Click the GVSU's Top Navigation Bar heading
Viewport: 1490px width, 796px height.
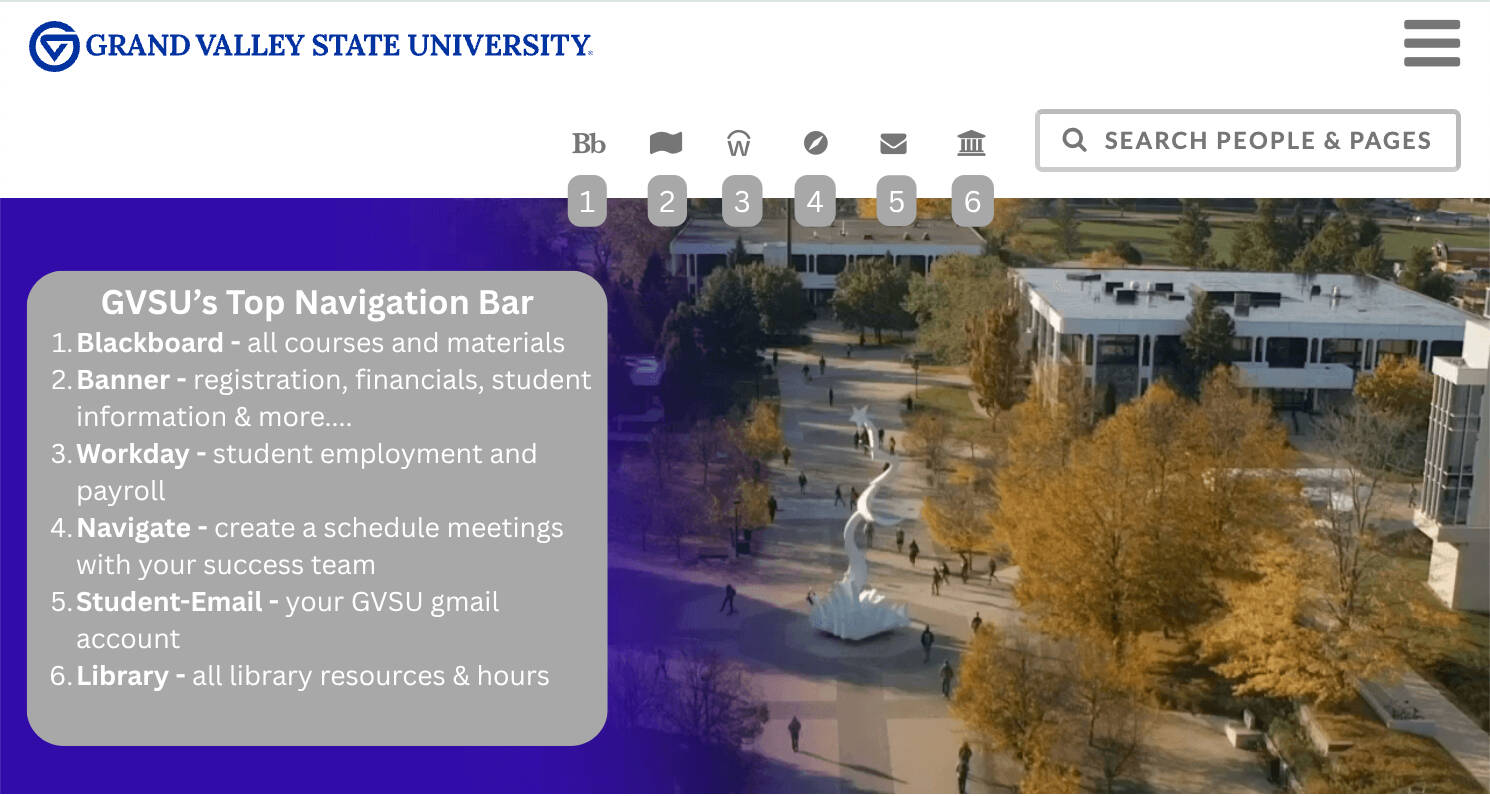point(317,302)
